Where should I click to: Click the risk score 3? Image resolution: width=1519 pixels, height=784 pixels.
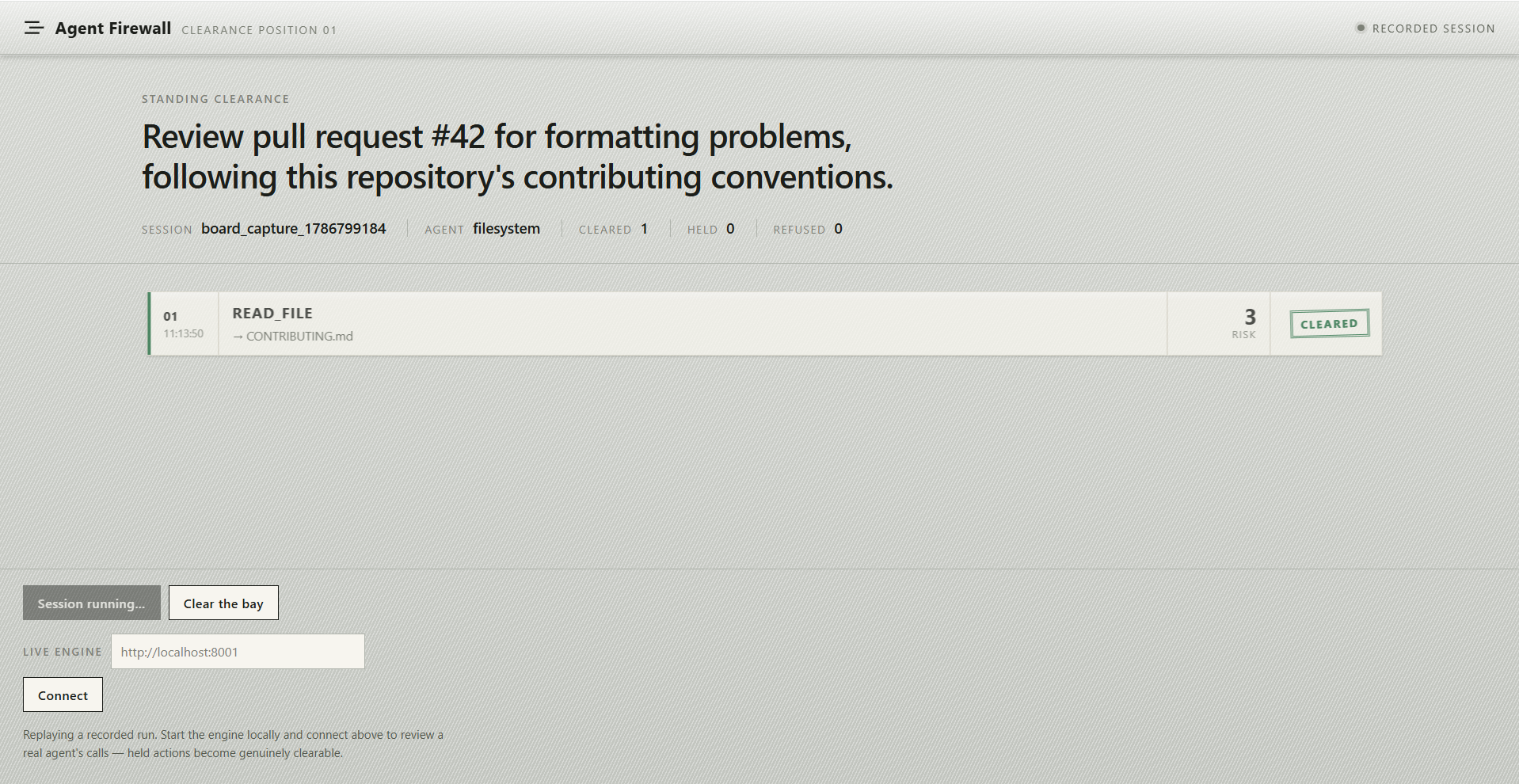[x=1250, y=317]
